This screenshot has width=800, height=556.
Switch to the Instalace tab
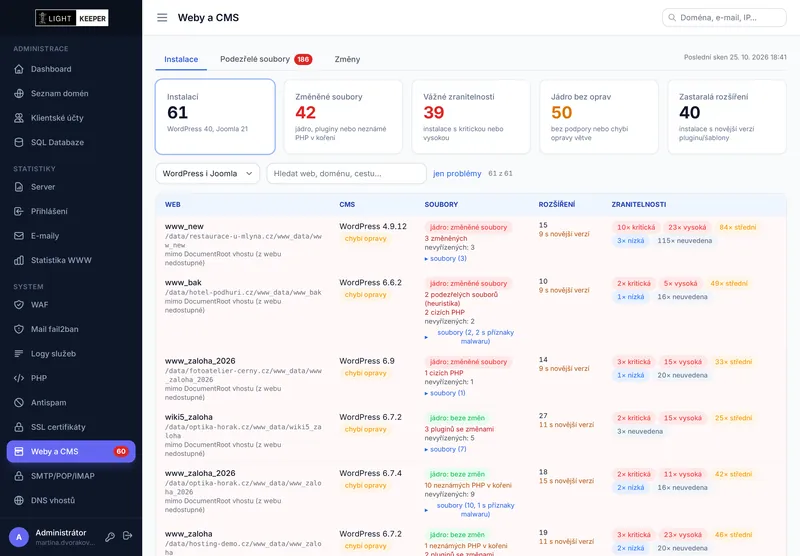[181, 59]
